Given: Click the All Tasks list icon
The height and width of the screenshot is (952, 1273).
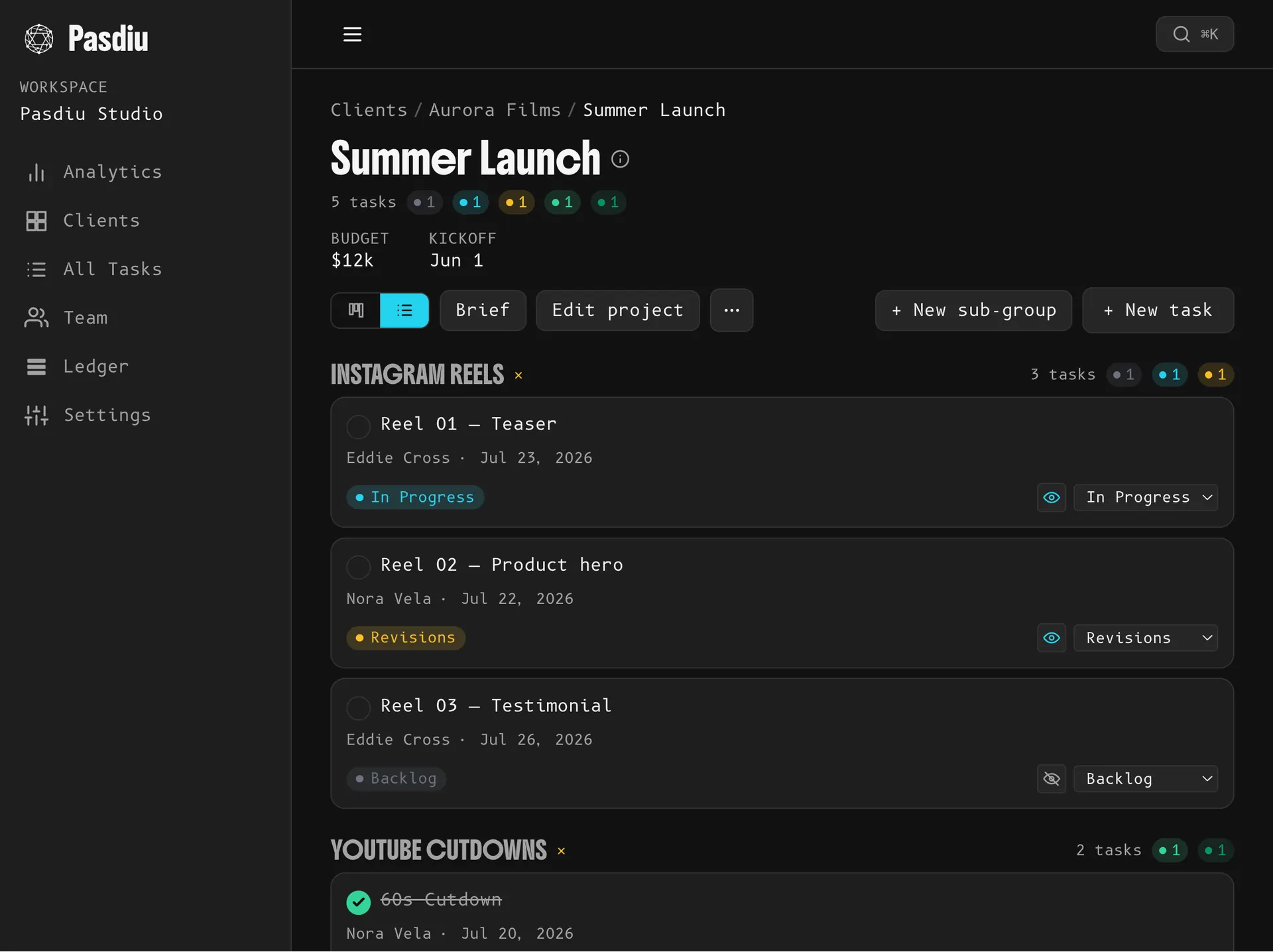Looking at the screenshot, I should (36, 269).
